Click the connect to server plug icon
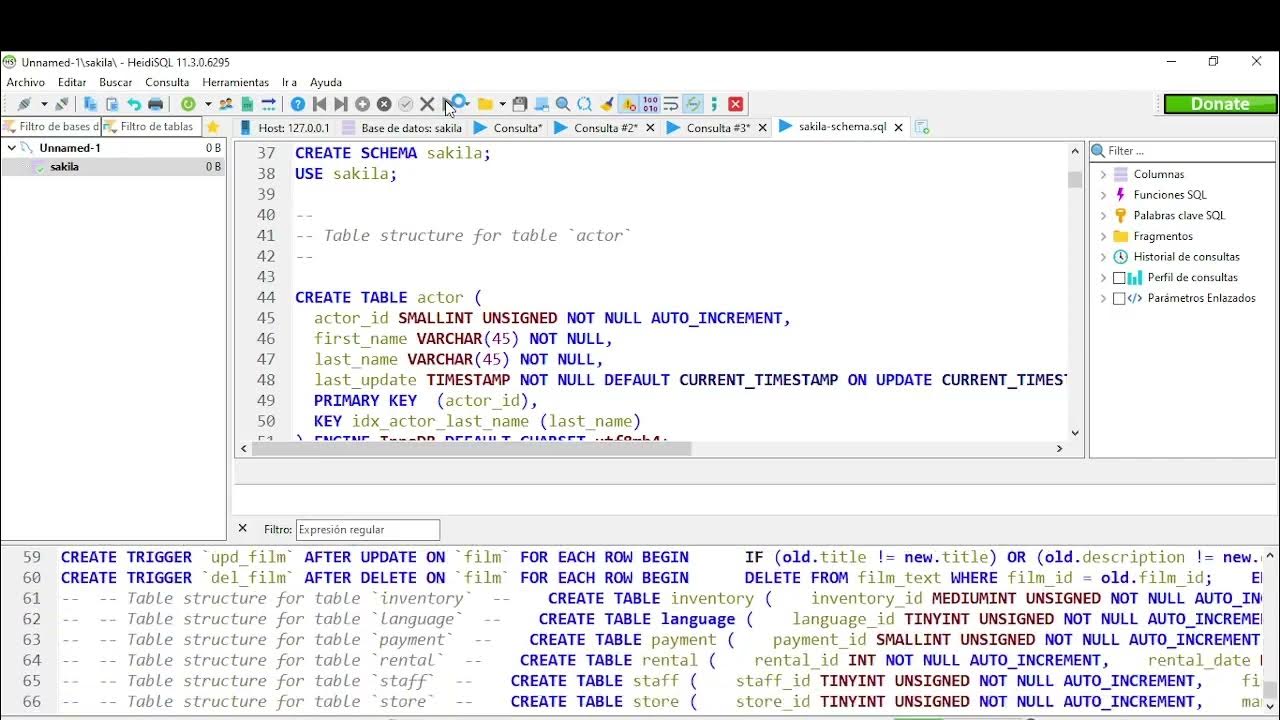Viewport: 1280px width, 720px height. coord(24,104)
